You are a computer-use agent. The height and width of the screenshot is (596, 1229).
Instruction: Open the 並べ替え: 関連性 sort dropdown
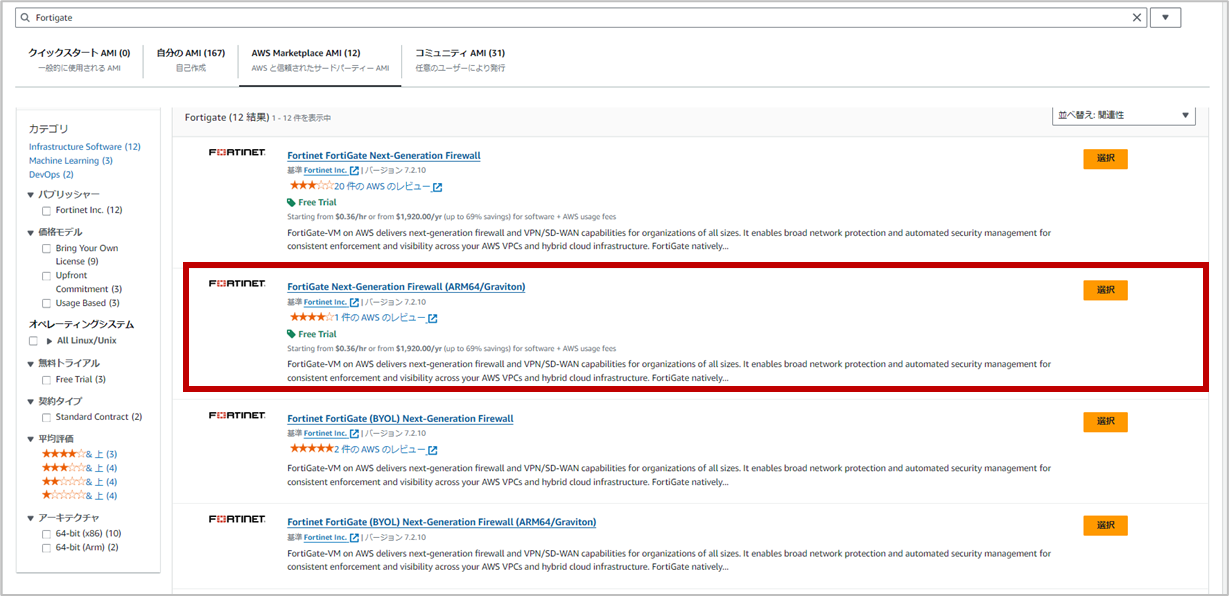[1122, 114]
